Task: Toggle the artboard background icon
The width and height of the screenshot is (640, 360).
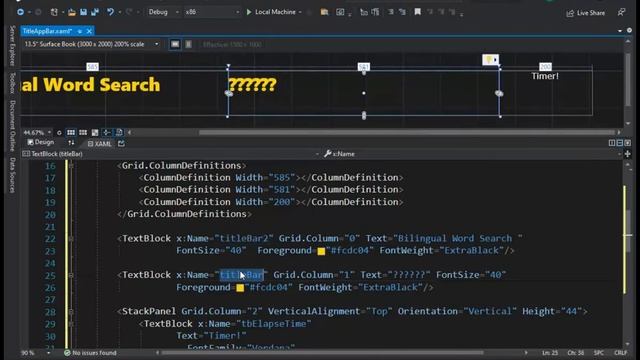Action: (95, 133)
